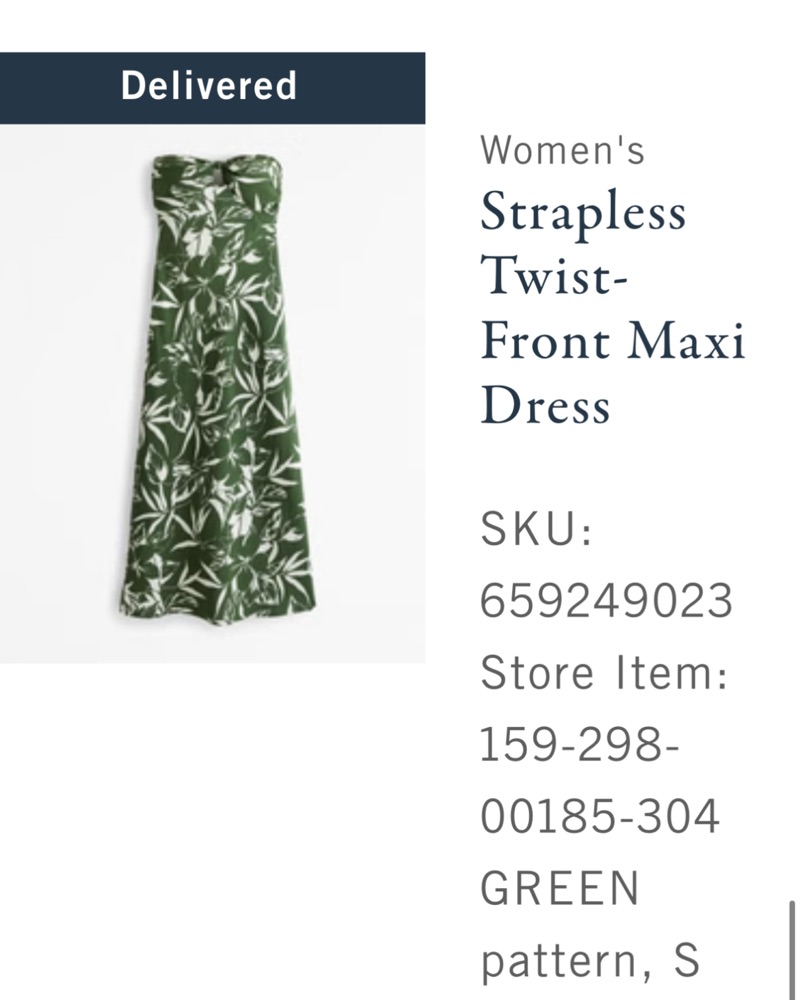Click the word Strapless in title
This screenshot has height=1000, width=801.
click(583, 213)
